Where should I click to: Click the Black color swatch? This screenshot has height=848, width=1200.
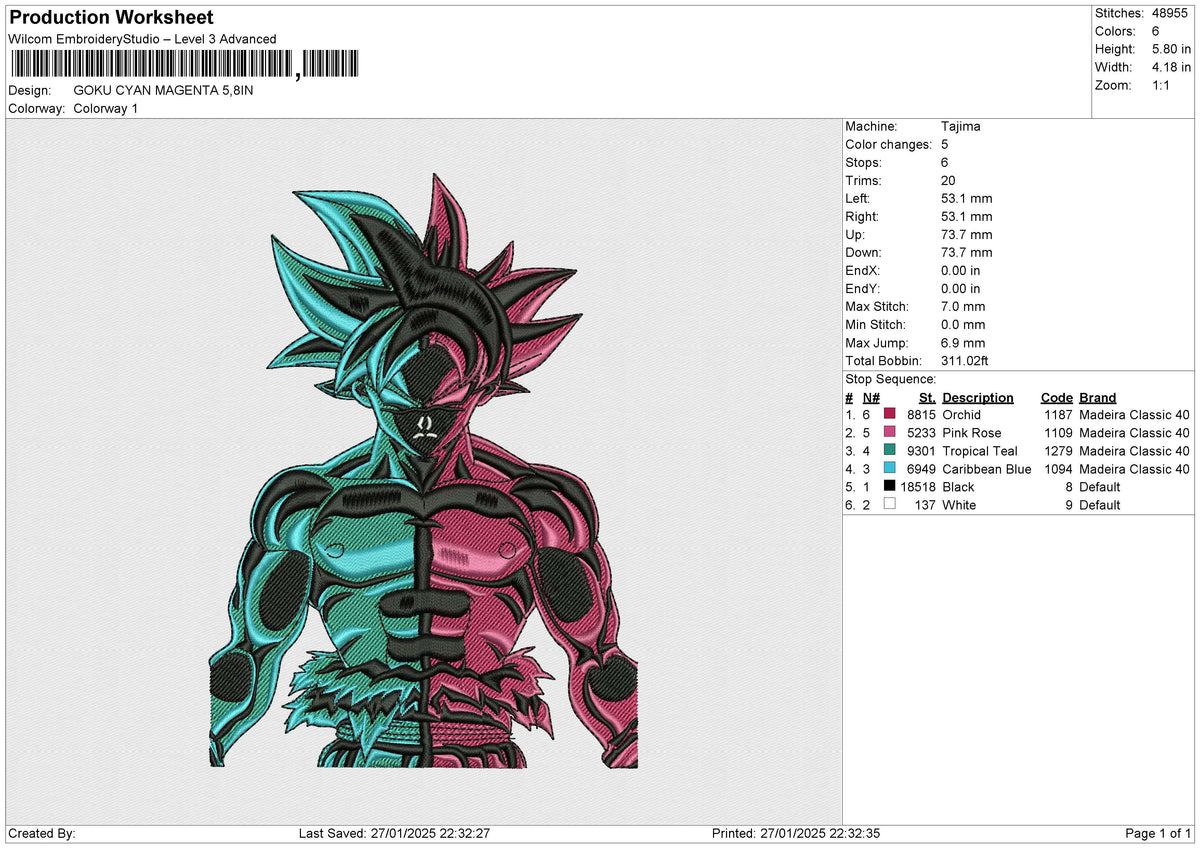pos(890,486)
